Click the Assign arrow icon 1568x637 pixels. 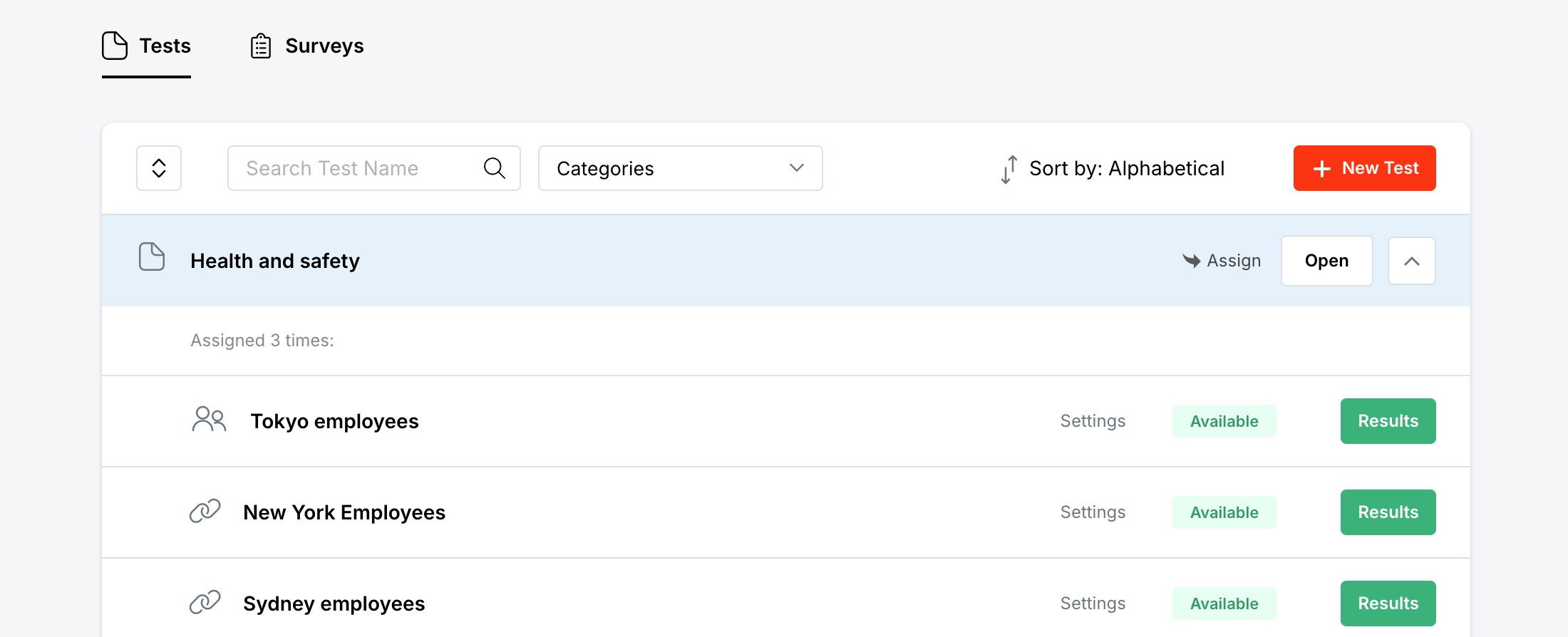point(1191,261)
